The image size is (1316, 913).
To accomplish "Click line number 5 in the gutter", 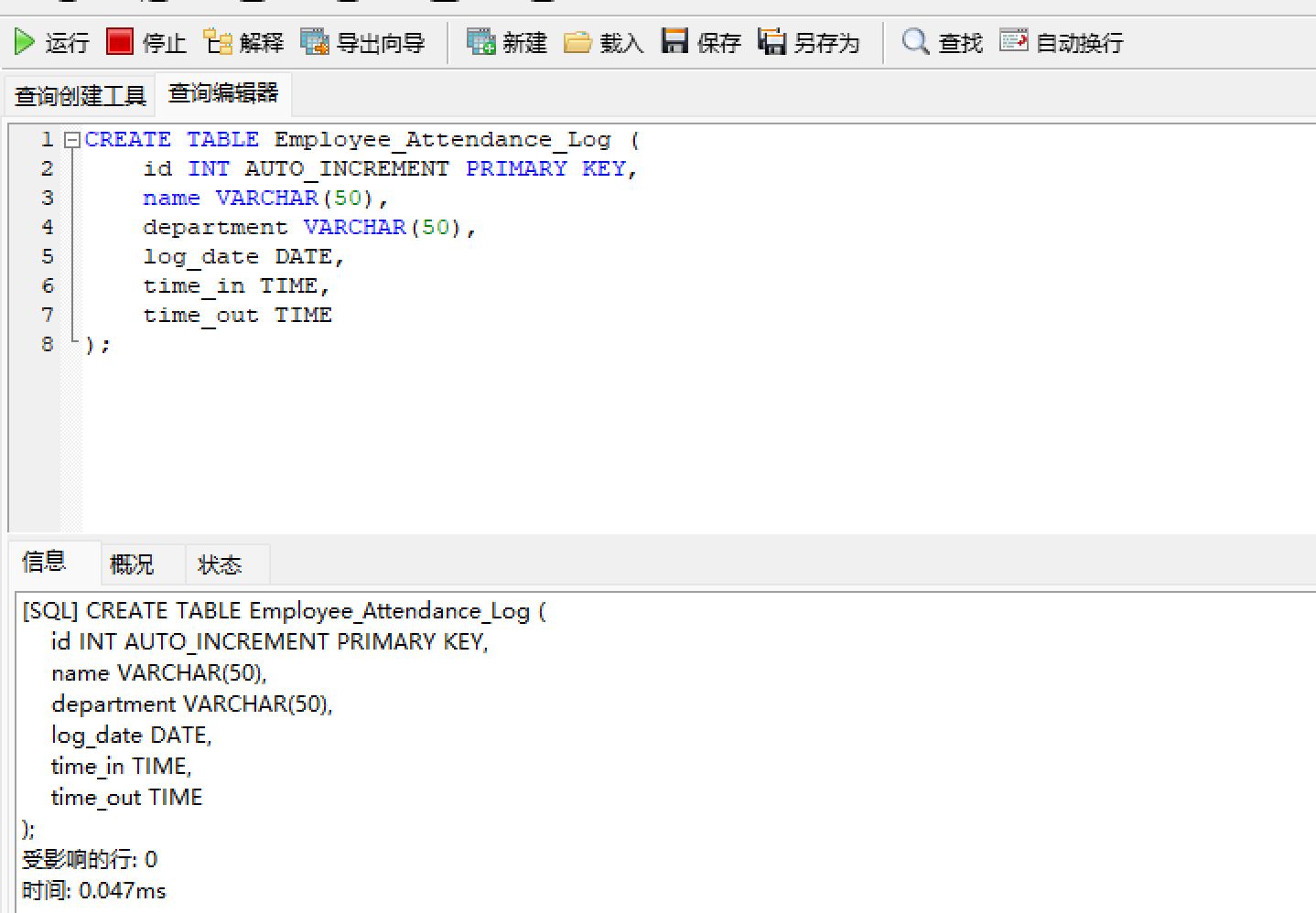I will click(47, 256).
